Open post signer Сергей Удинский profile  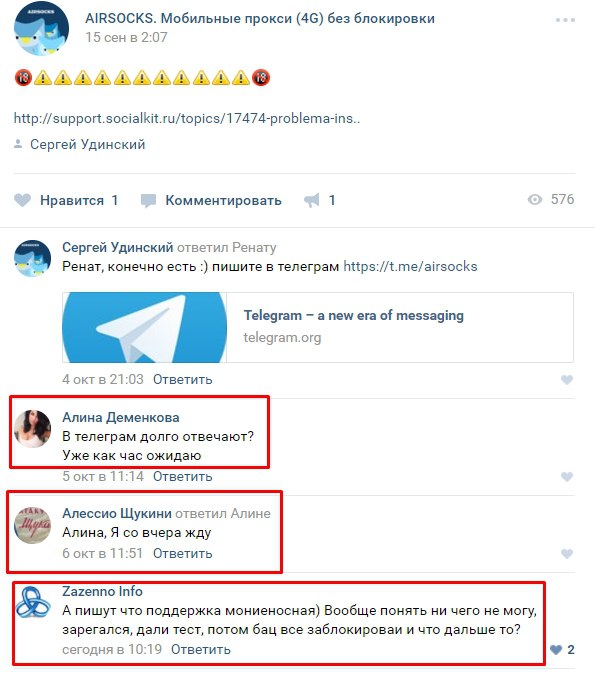pos(87,144)
